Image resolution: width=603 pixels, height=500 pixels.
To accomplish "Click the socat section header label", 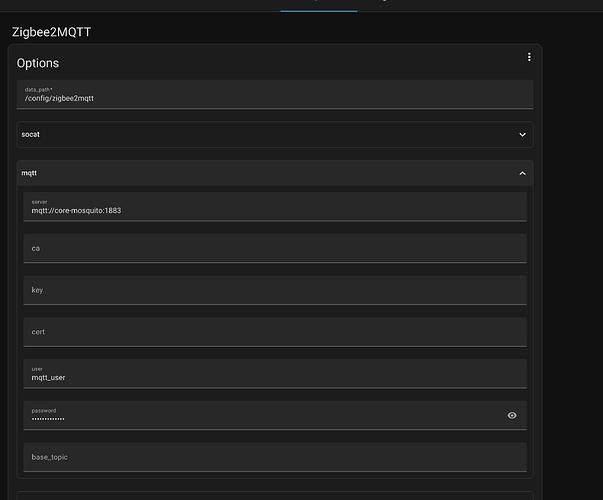I will [x=31, y=134].
